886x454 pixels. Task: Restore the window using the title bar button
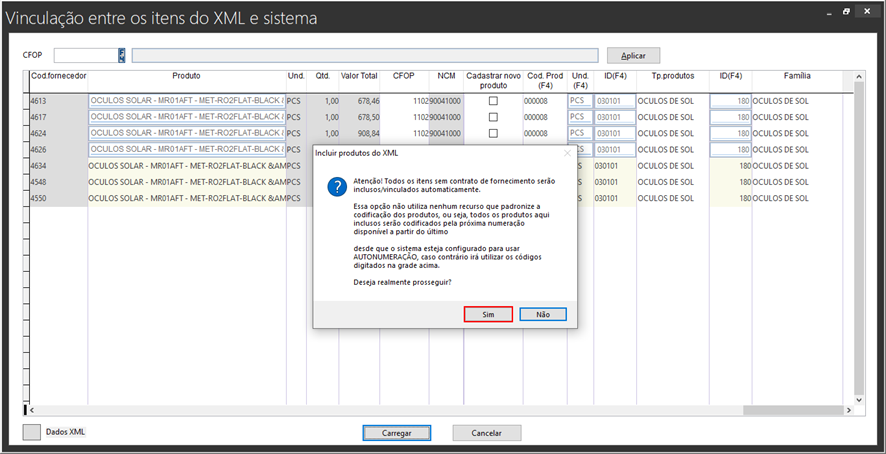(x=846, y=12)
